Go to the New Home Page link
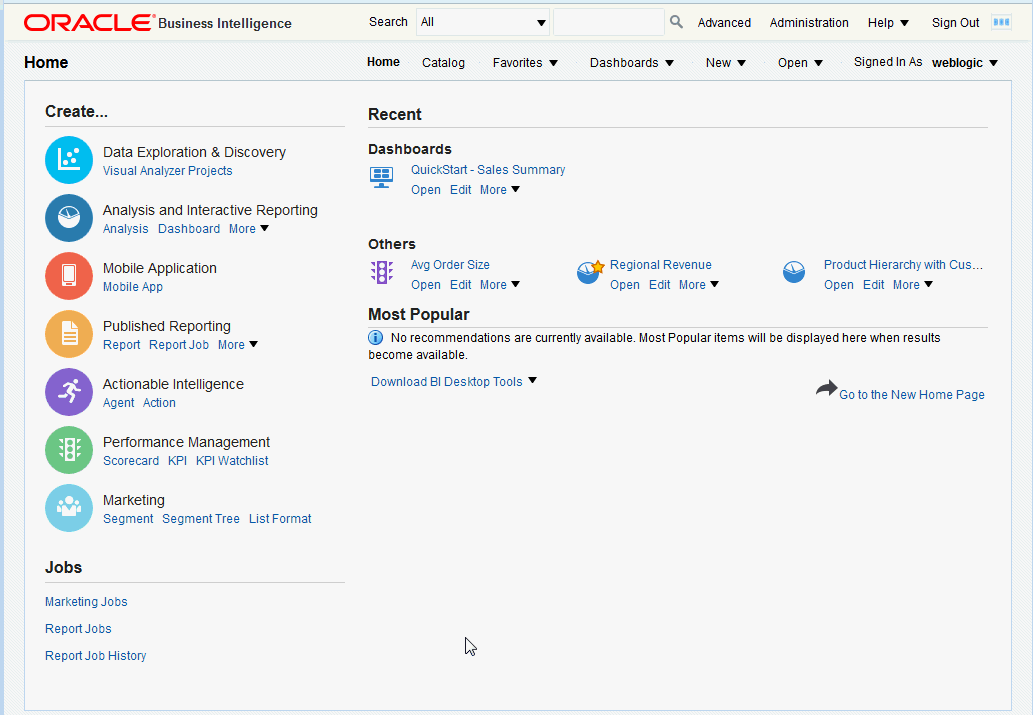The image size is (1033, 715). click(912, 395)
